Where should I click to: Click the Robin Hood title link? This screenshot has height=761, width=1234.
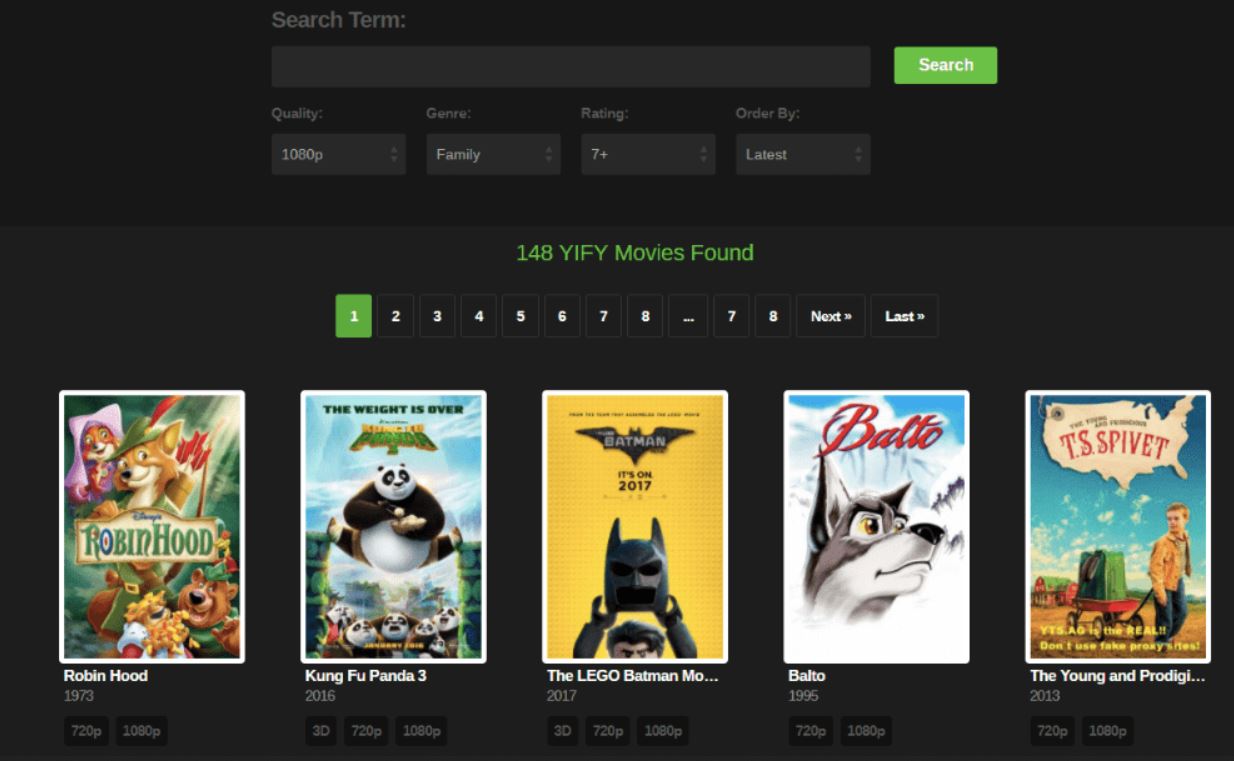[106, 676]
